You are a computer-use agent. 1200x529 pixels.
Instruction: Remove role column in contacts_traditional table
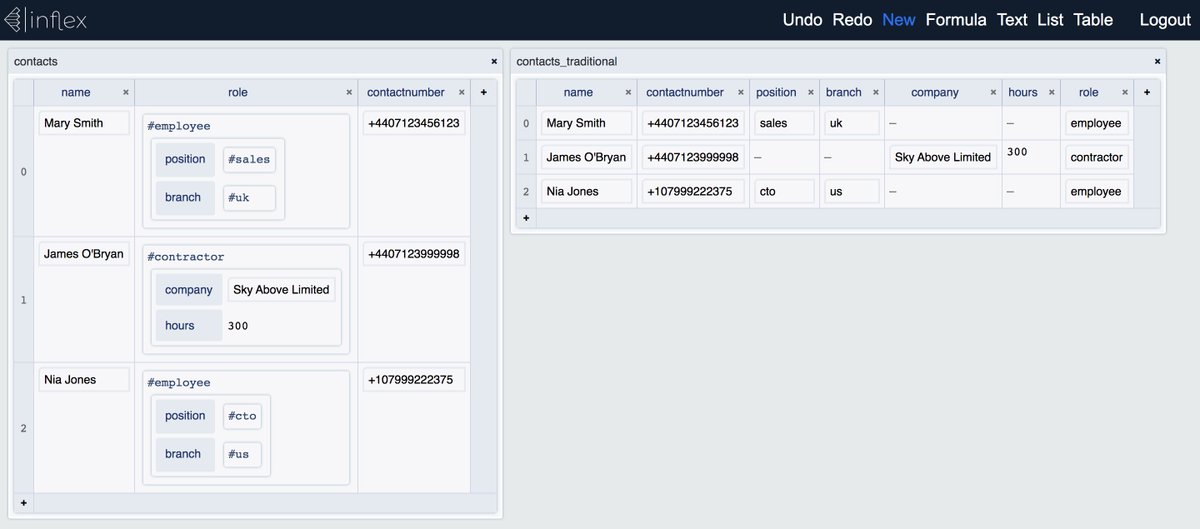coord(1124,92)
